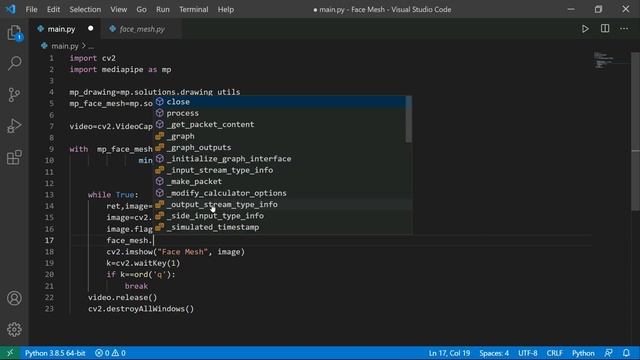Open the Terminal menu
This screenshot has width=640, height=360.
point(193,9)
